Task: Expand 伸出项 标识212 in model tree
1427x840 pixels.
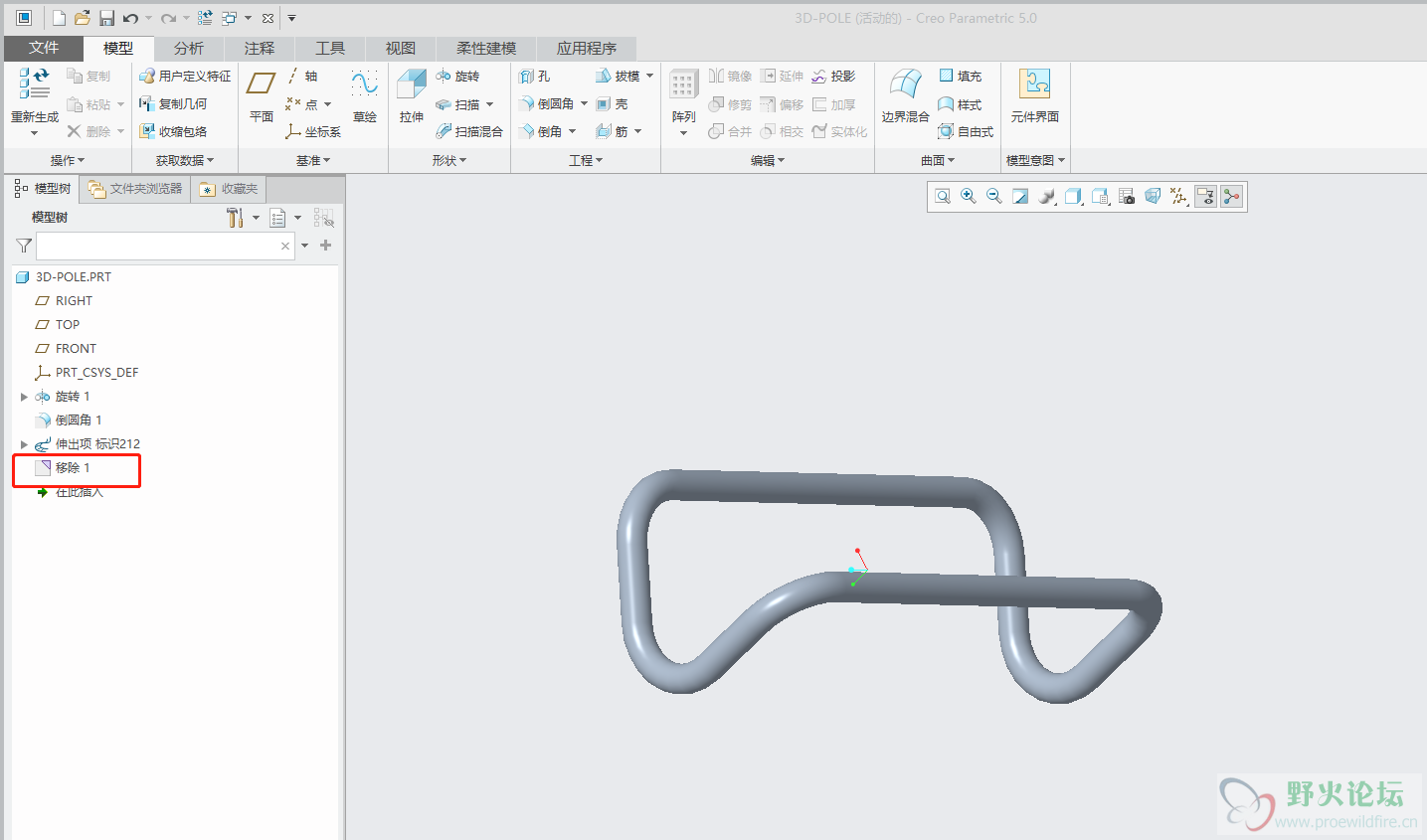Action: 24,444
